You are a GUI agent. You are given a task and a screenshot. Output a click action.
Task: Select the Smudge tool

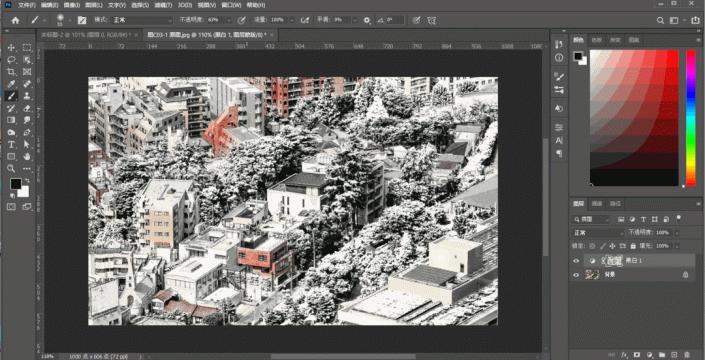[x=27, y=120]
